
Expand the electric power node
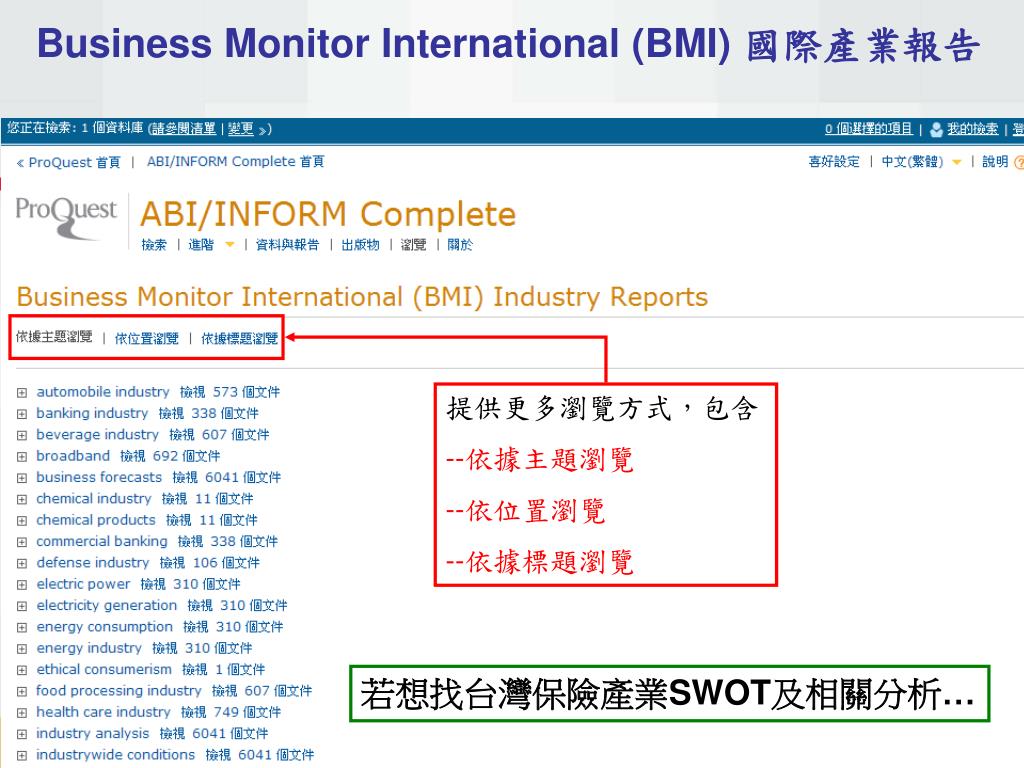coord(22,584)
